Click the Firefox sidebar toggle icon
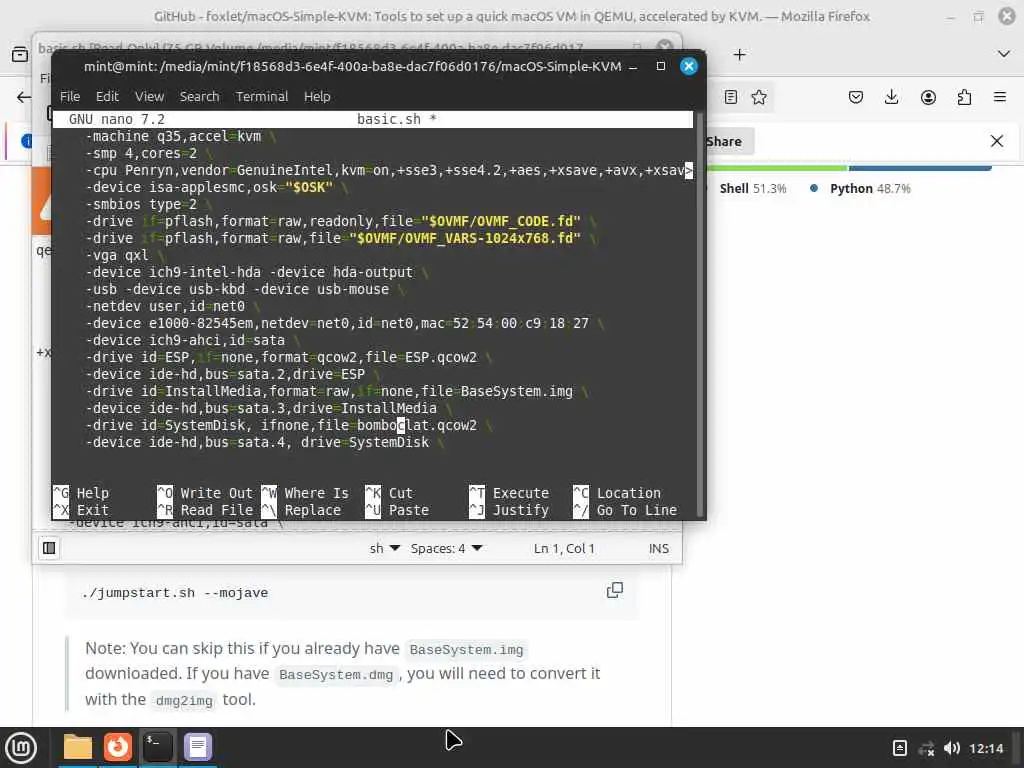The height and width of the screenshot is (768, 1024). coord(20,55)
